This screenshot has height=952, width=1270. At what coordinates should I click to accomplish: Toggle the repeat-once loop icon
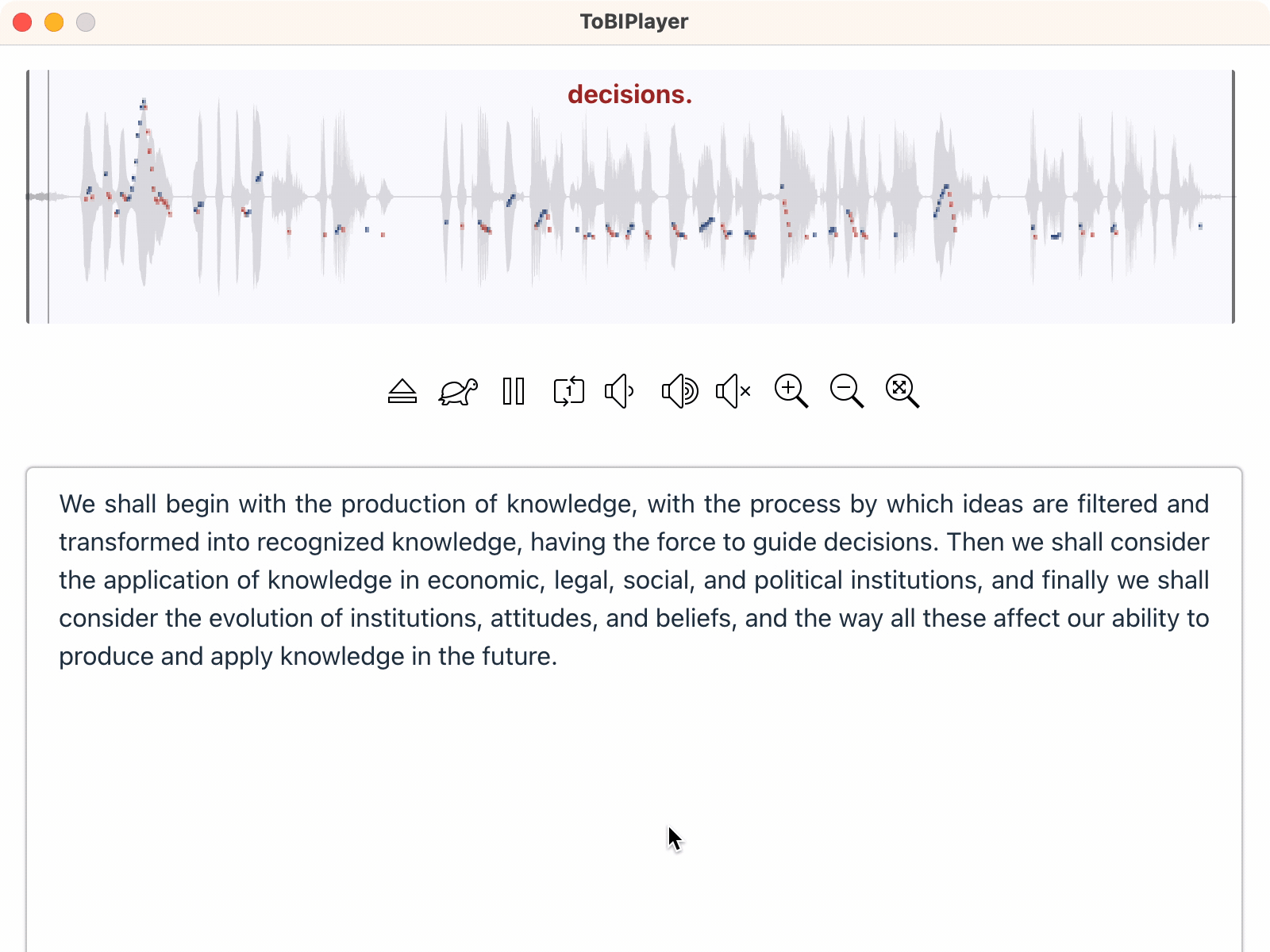[x=568, y=391]
